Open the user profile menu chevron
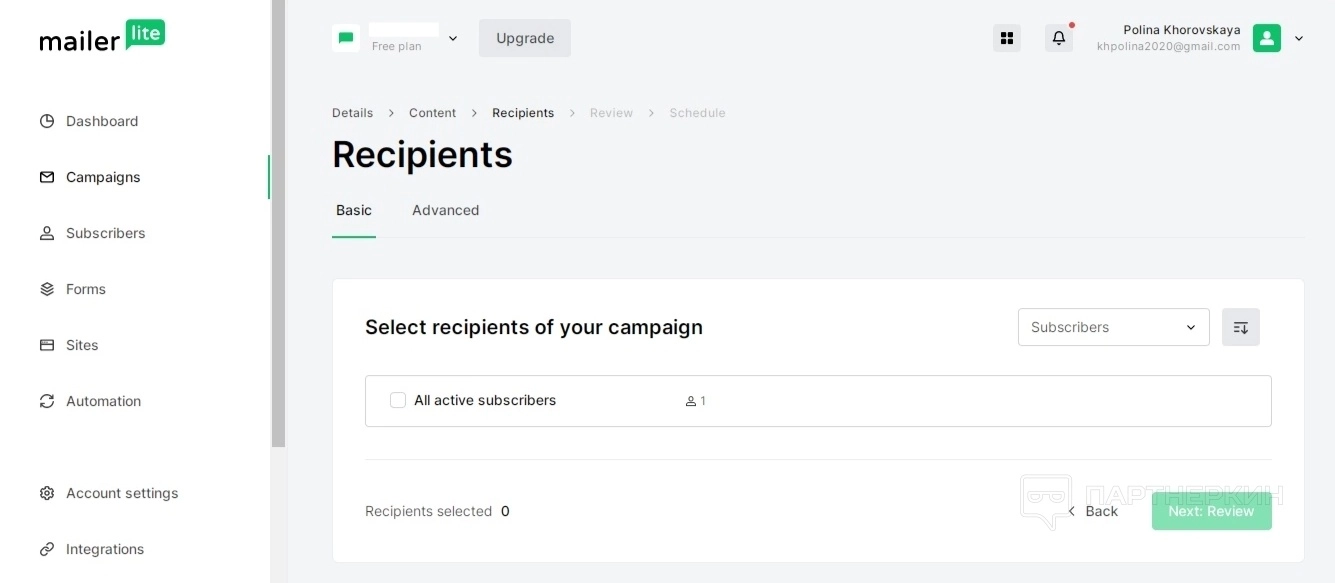 (x=1299, y=38)
